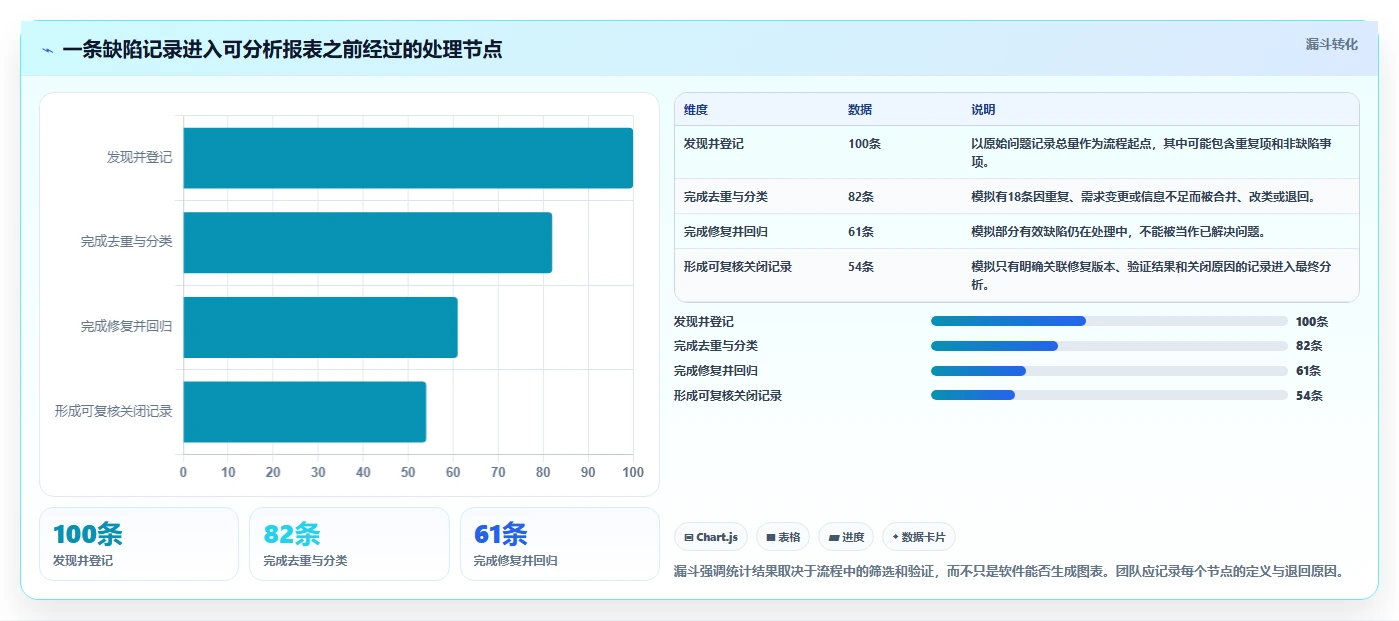This screenshot has height=621, width=1399.
Task: Click the 完成修复并回归 label on the chart axis
Action: click(127, 327)
